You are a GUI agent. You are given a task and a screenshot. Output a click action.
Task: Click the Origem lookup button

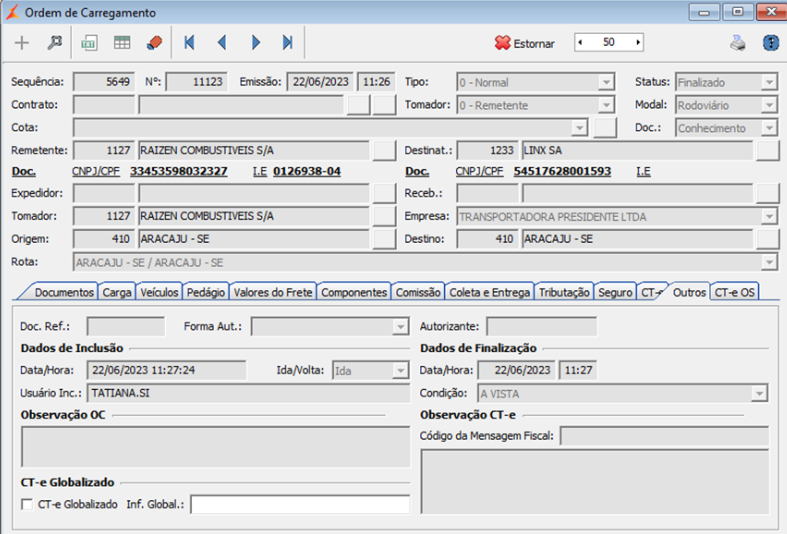tap(384, 239)
